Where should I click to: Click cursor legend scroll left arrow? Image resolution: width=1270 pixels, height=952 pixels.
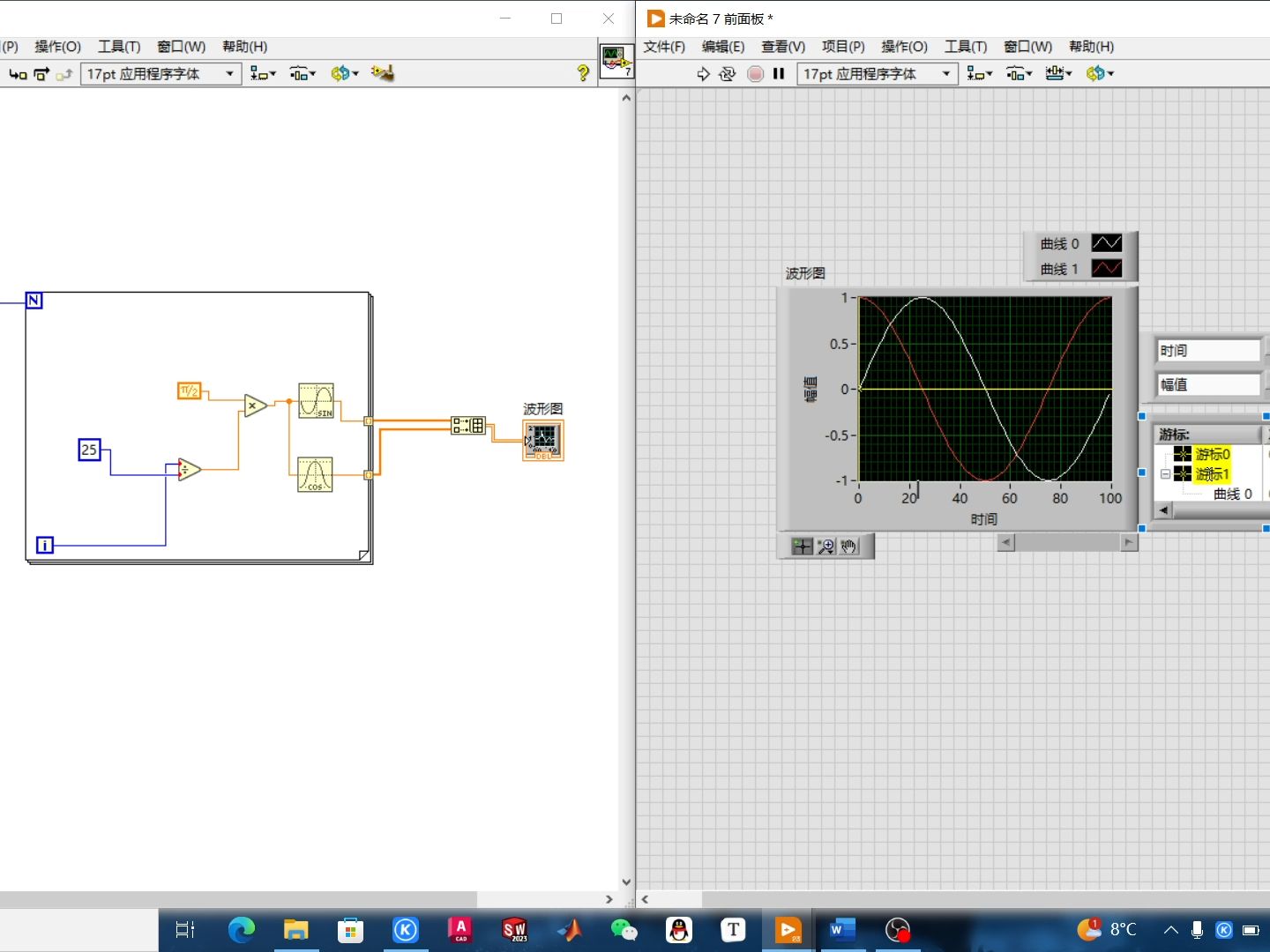[x=1163, y=510]
